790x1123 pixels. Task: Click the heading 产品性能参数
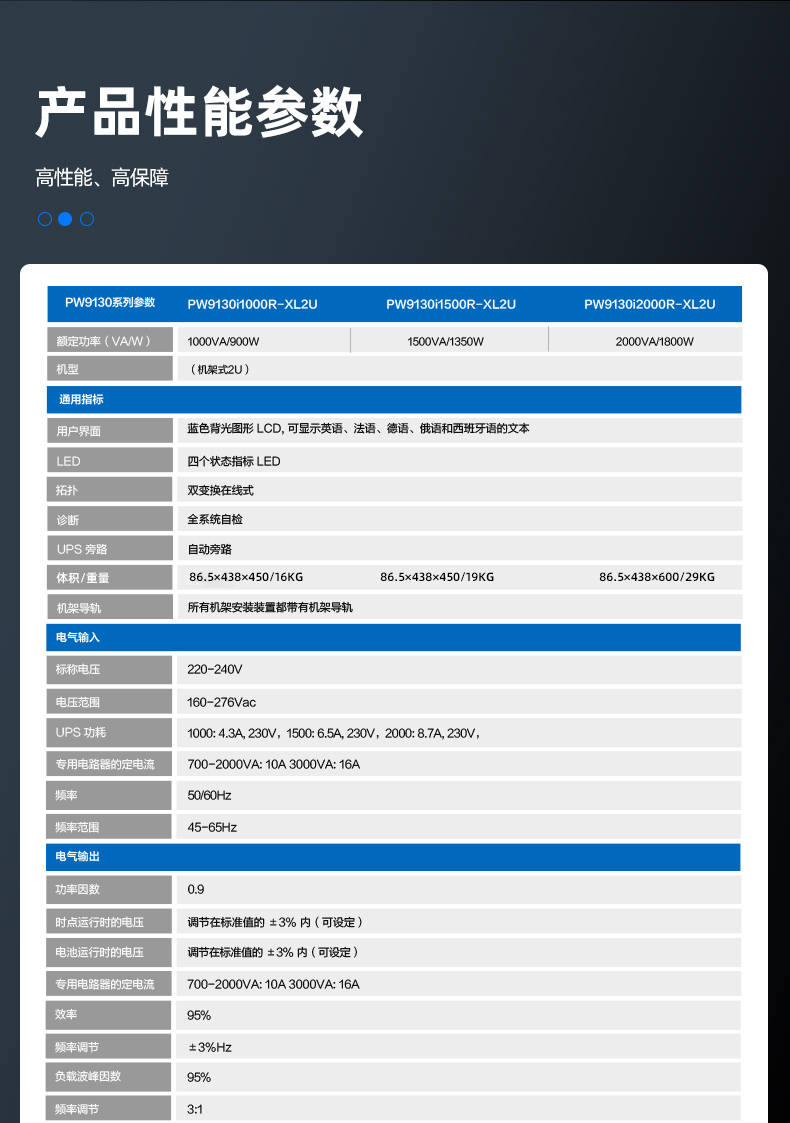click(x=199, y=112)
